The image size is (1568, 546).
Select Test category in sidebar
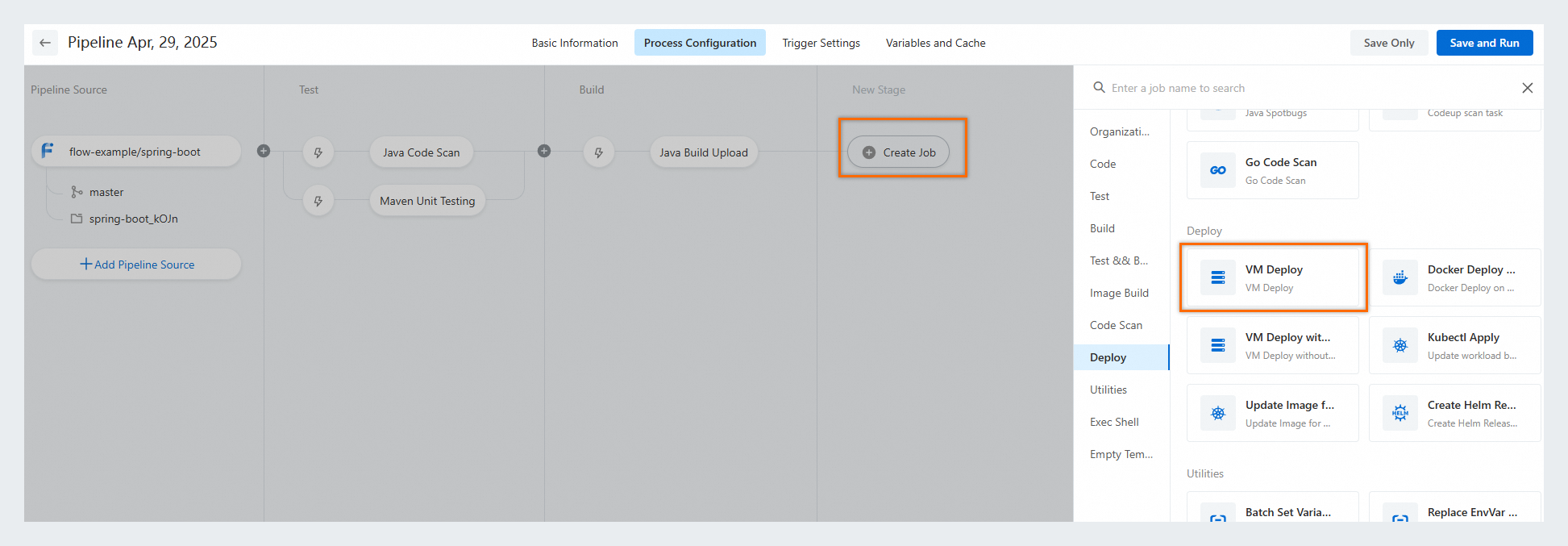(x=1121, y=196)
